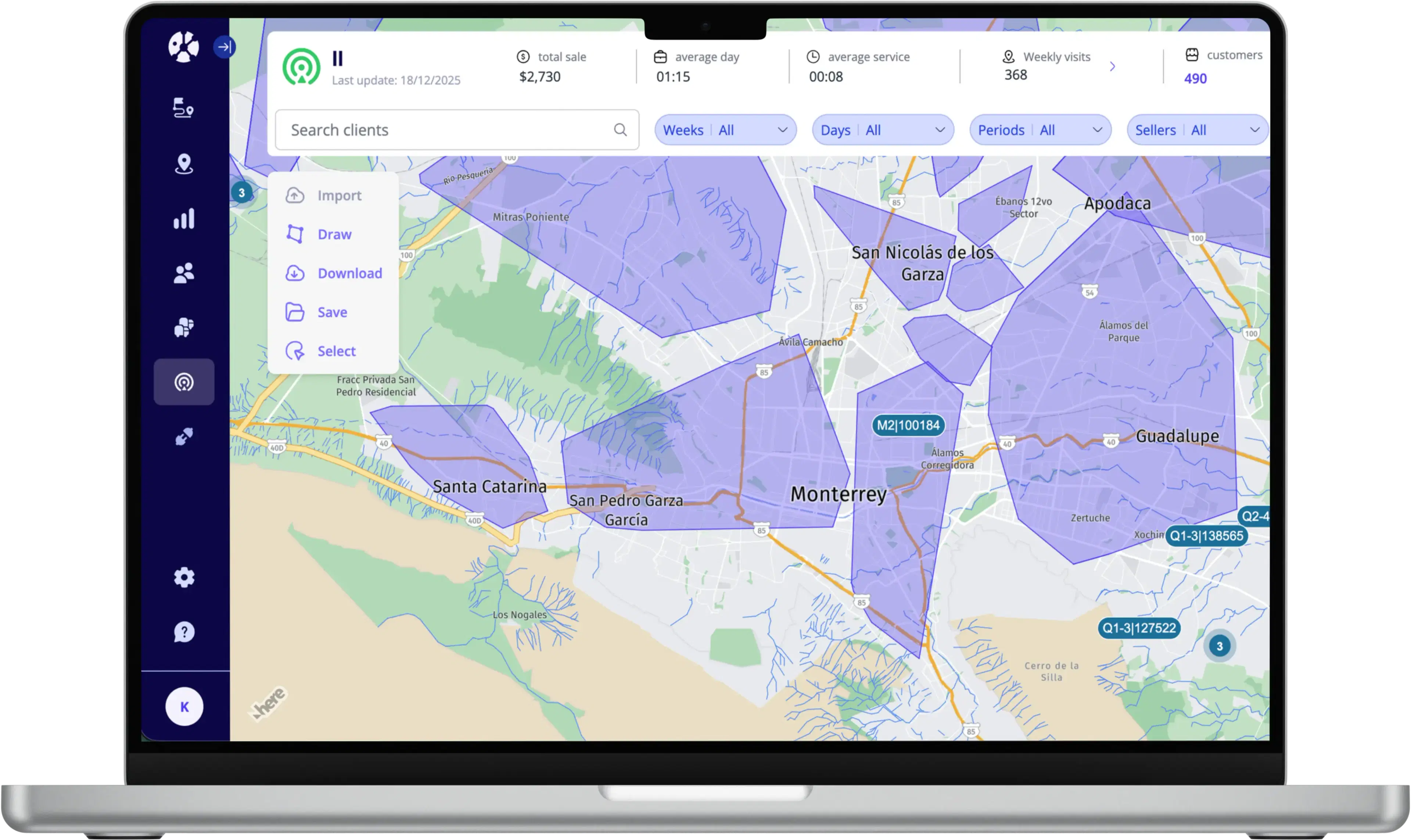Choose Download from the map tools menu
Image resolution: width=1411 pixels, height=840 pixels.
334,273
